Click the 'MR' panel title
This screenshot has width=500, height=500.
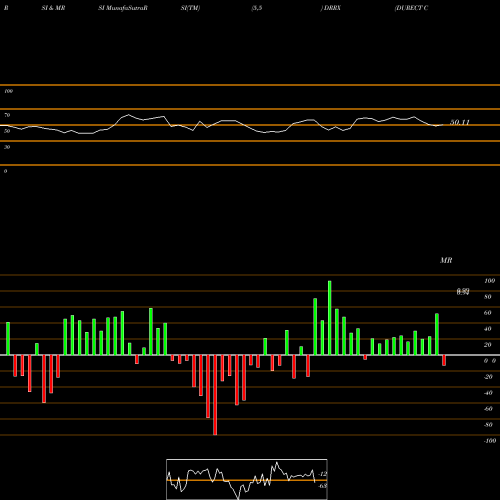point(446,260)
